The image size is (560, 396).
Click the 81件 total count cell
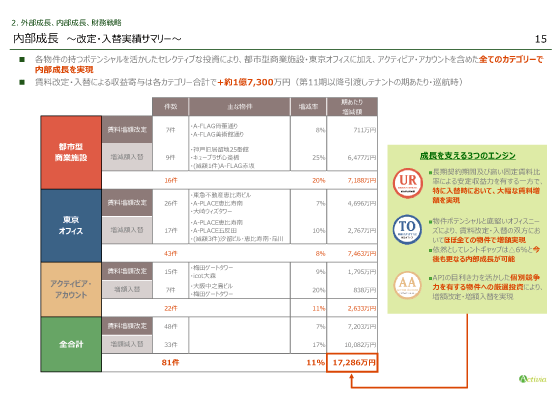pyautogui.click(x=170, y=362)
